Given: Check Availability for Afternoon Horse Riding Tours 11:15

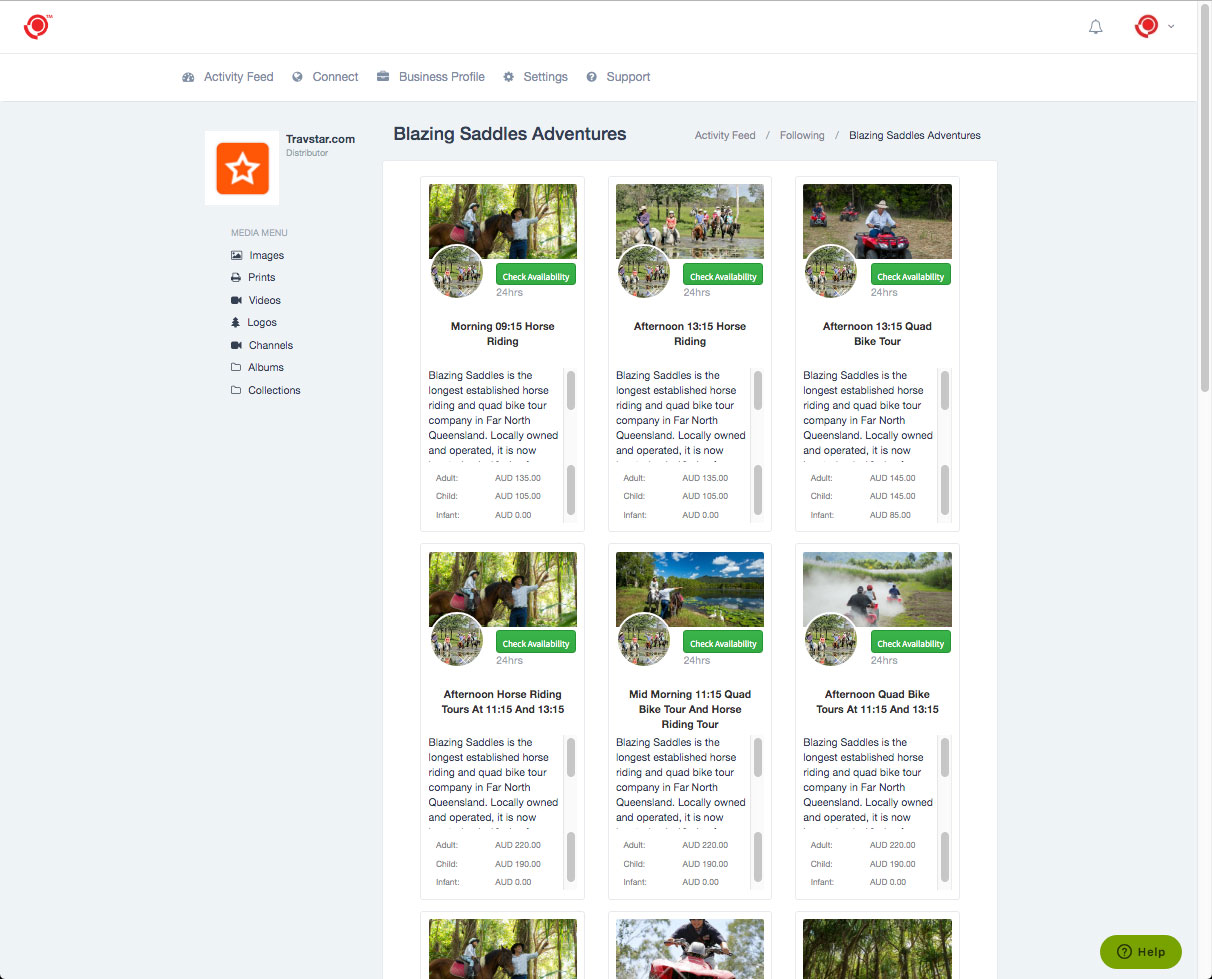Looking at the screenshot, I should [x=536, y=643].
